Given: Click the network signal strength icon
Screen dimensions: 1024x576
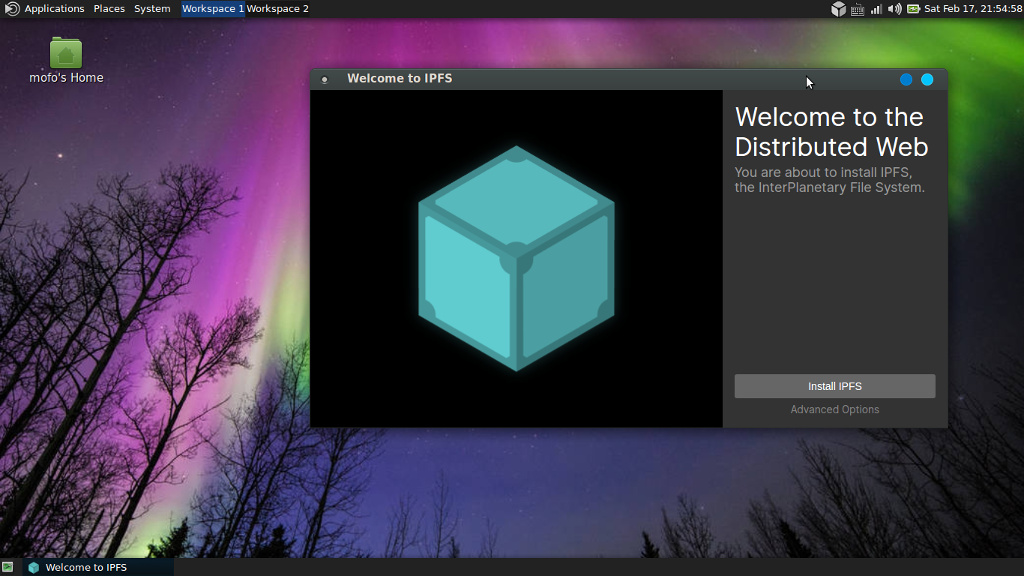Looking at the screenshot, I should 876,9.
